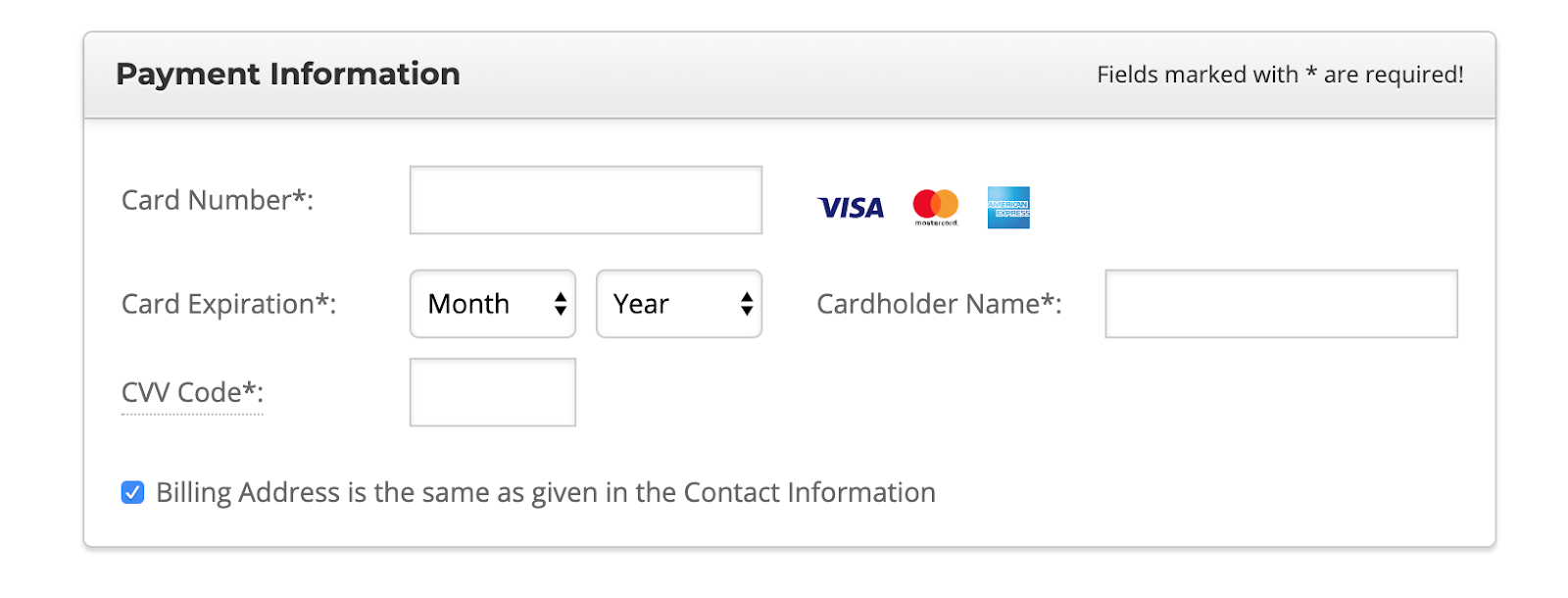Image resolution: width=1568 pixels, height=598 pixels.
Task: Click the Card Expiration label
Action: click(x=229, y=304)
